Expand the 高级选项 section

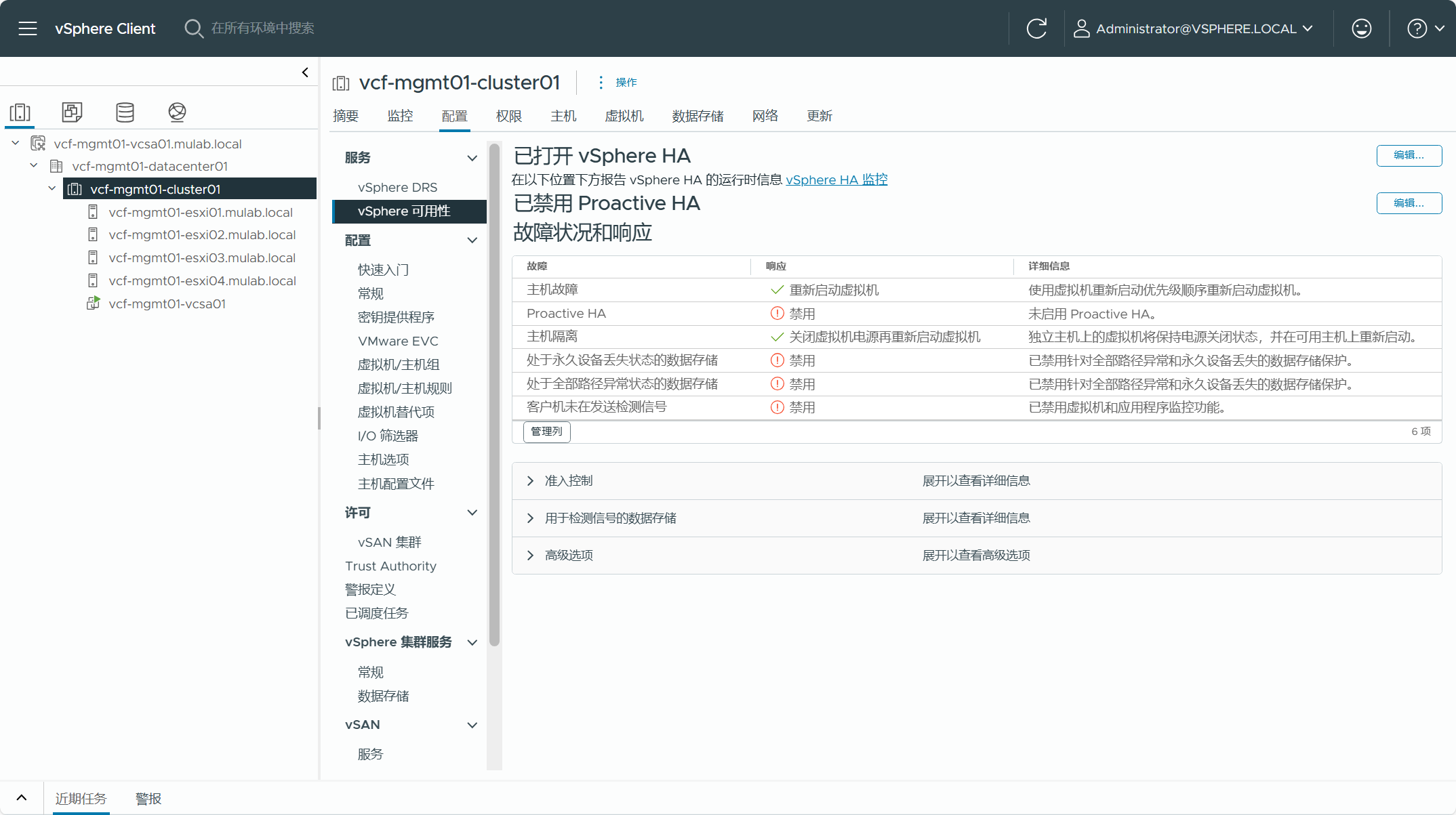coord(530,556)
